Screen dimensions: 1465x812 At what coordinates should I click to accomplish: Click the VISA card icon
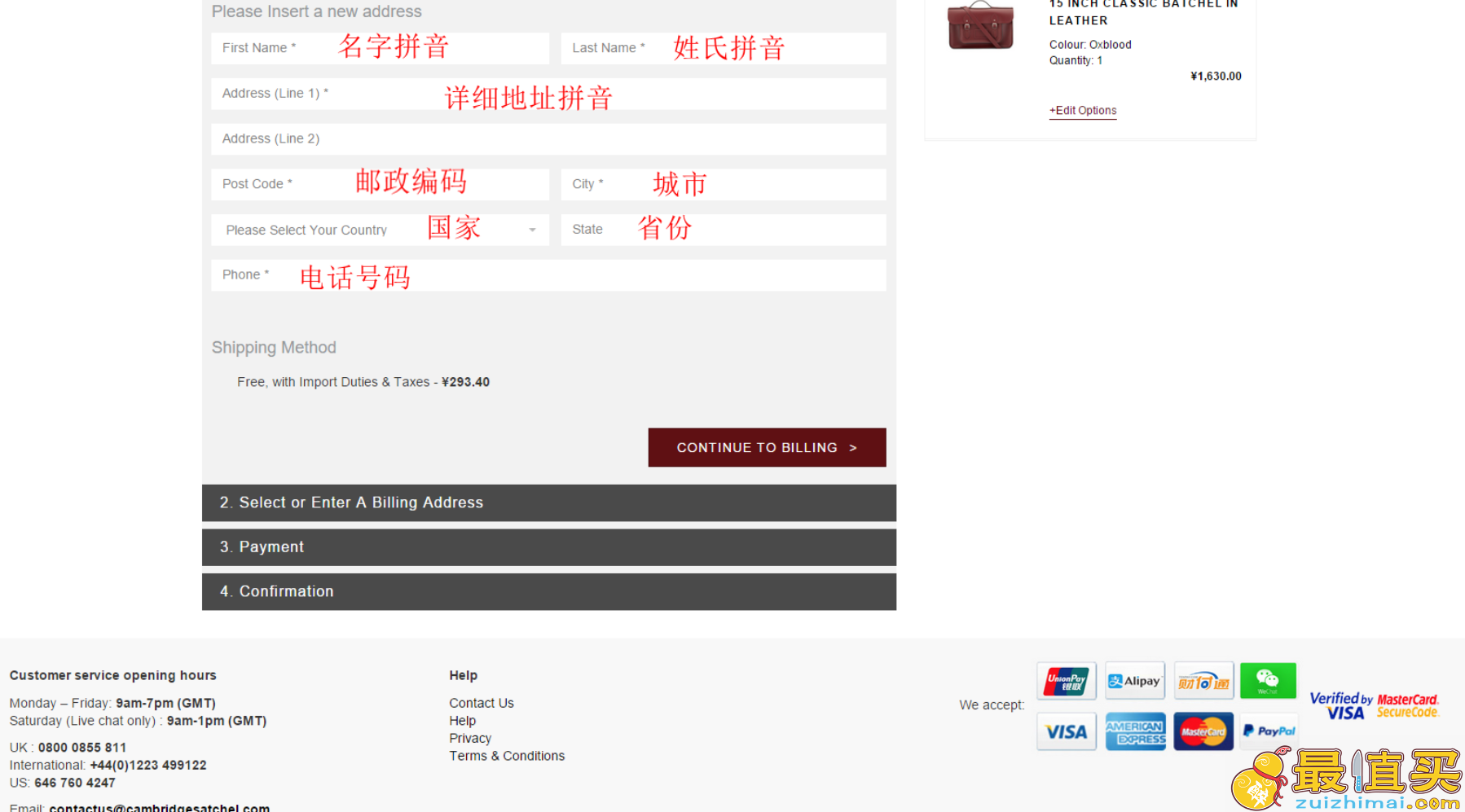1067,731
